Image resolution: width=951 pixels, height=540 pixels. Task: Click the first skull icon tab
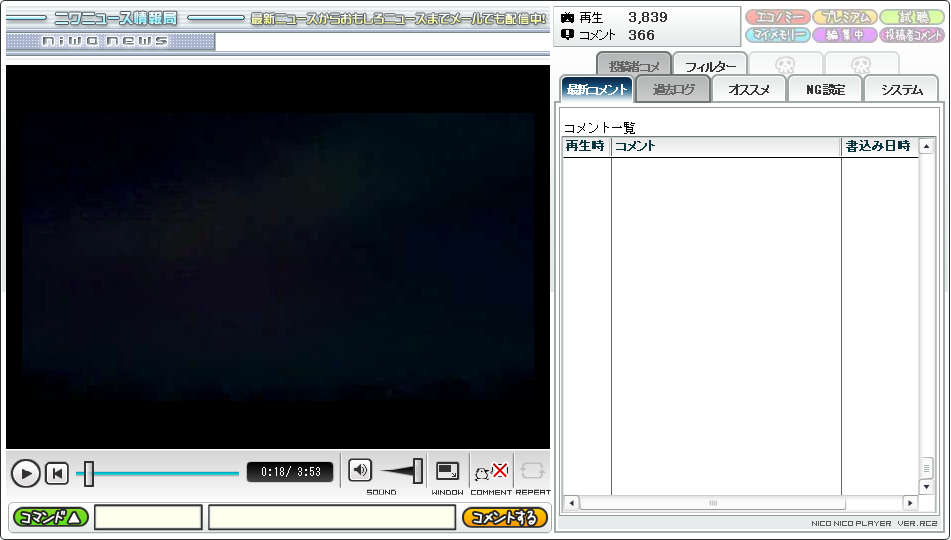[x=785, y=64]
